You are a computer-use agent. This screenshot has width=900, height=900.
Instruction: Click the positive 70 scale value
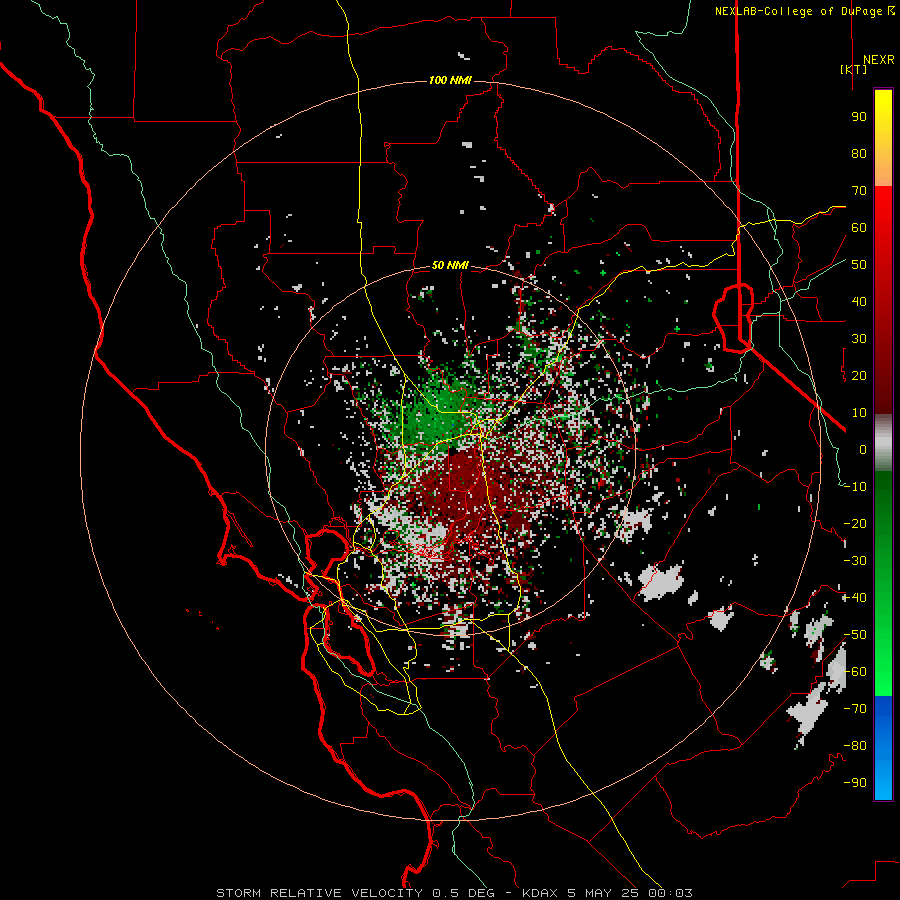tap(859, 191)
